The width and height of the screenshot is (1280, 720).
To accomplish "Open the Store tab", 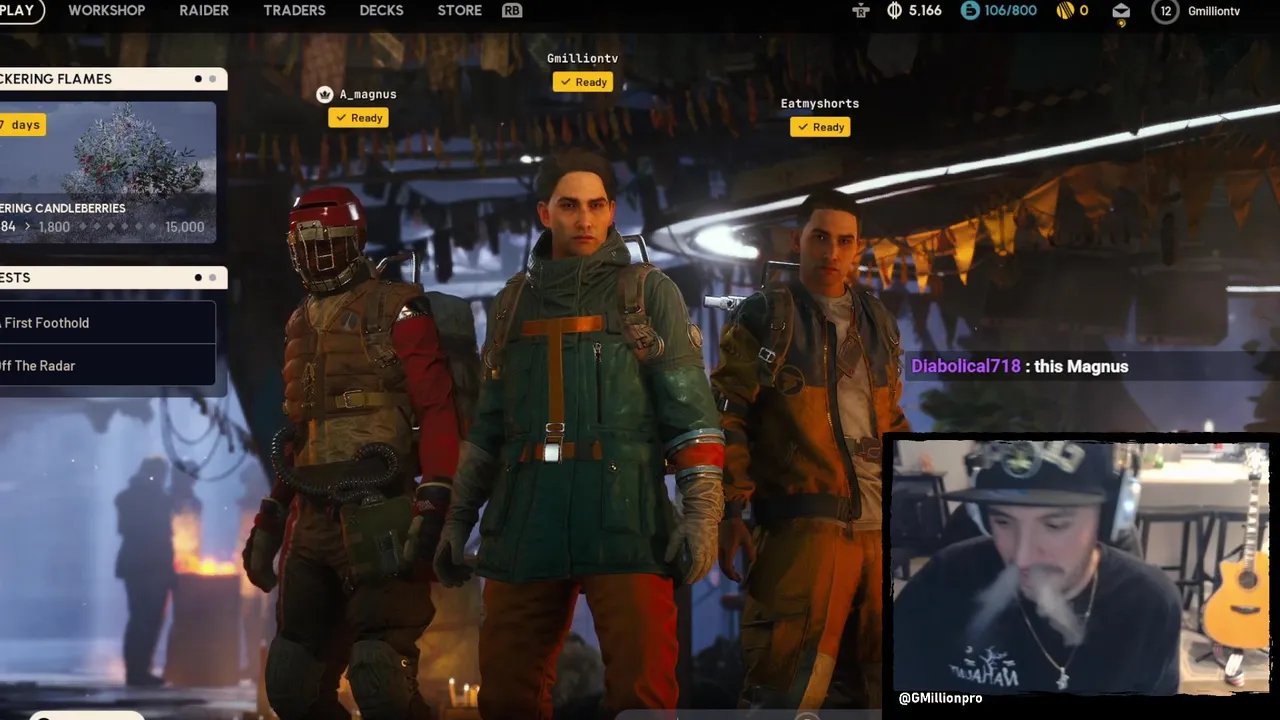I will [460, 10].
